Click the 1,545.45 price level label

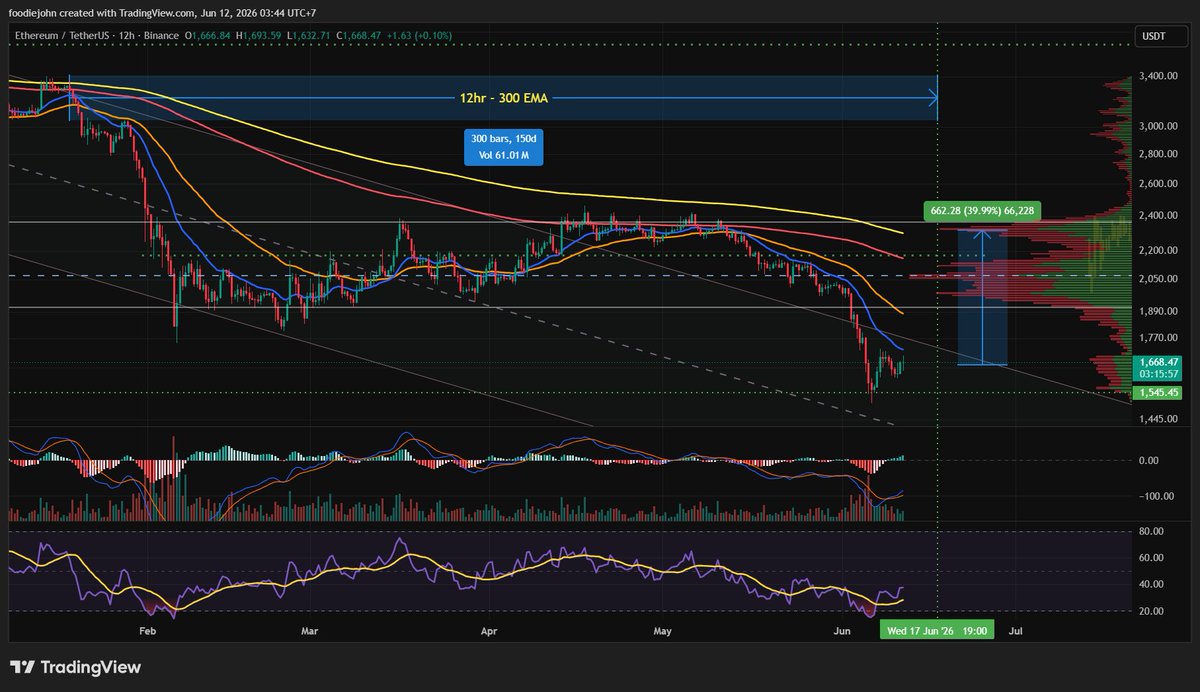click(1158, 392)
